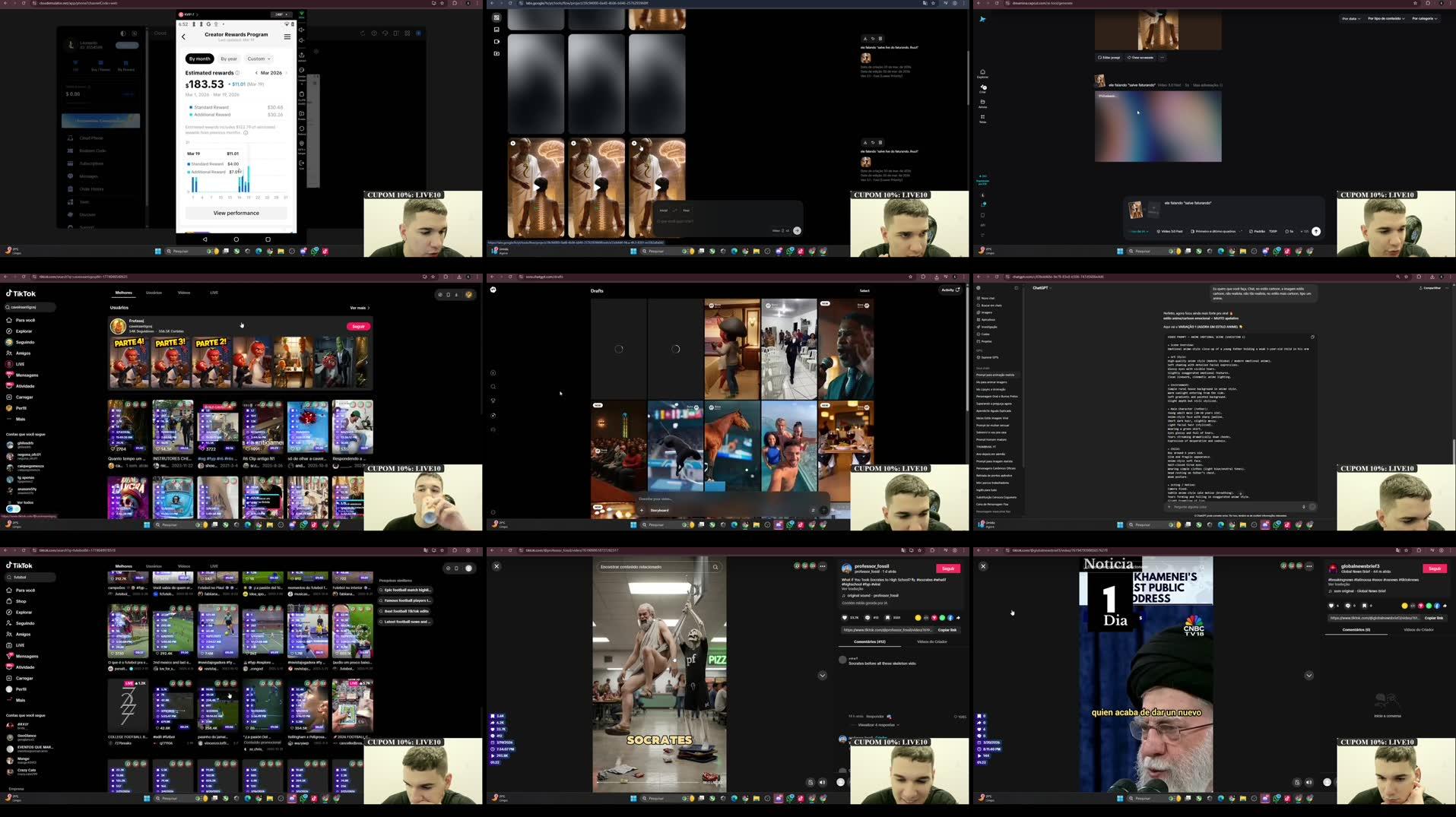Toggle Storyboard mode in Sora's prompt bar
The height and width of the screenshot is (817, 1456).
click(x=658, y=510)
